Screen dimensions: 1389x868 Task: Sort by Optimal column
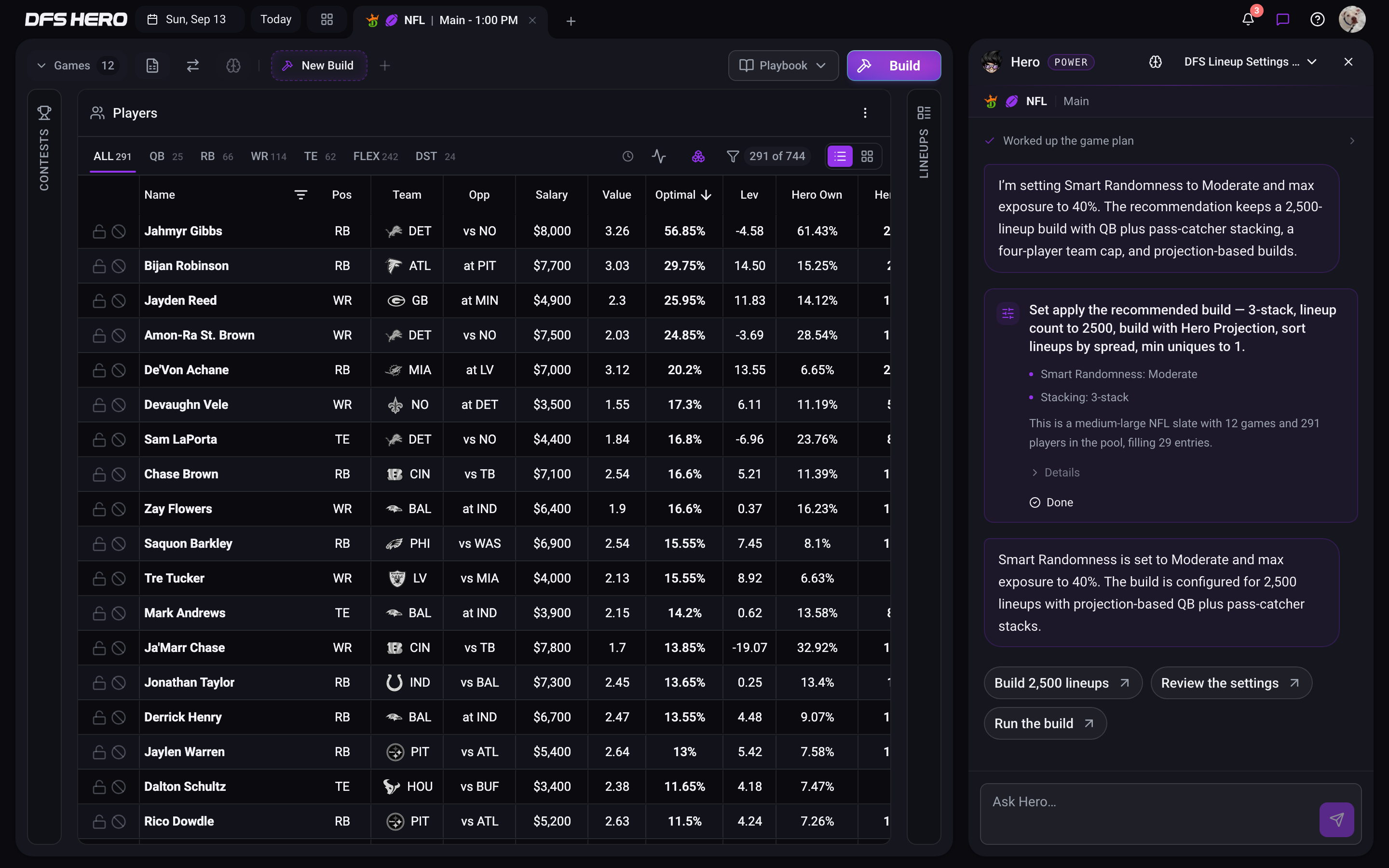(x=683, y=195)
